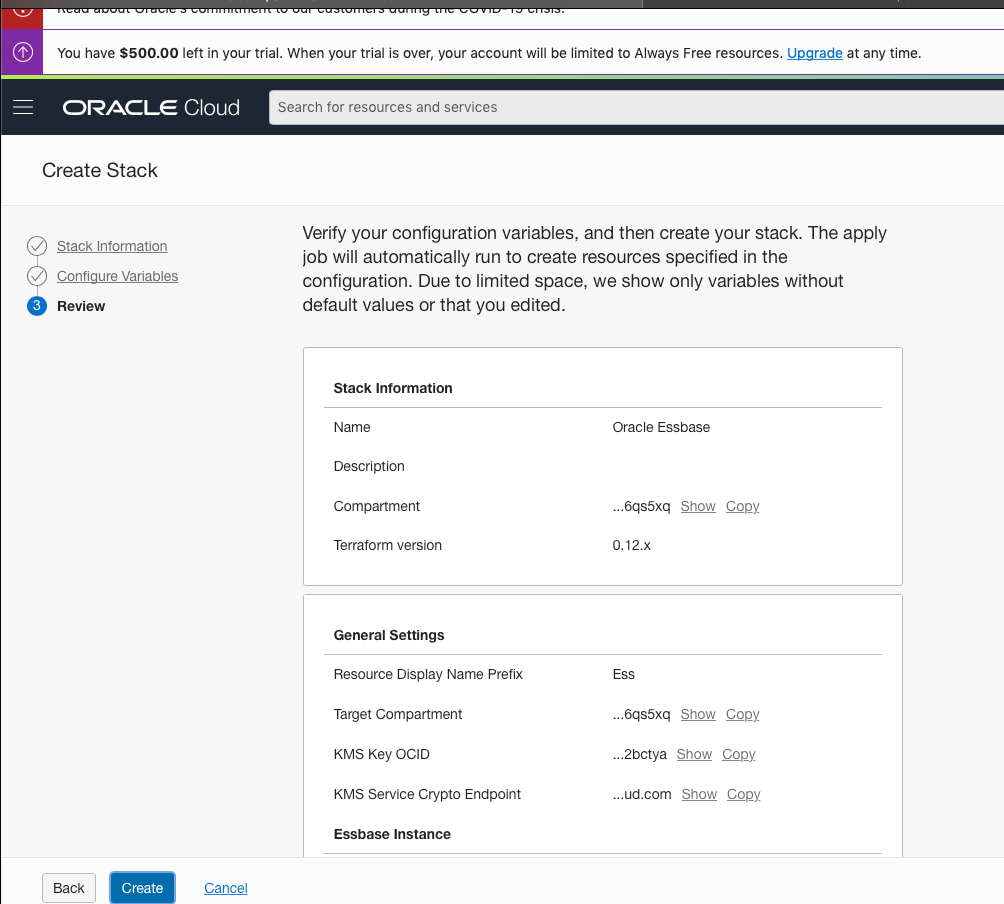Click the Upgrade link in trial banner
This screenshot has width=1004, height=904.
pyautogui.click(x=814, y=53)
